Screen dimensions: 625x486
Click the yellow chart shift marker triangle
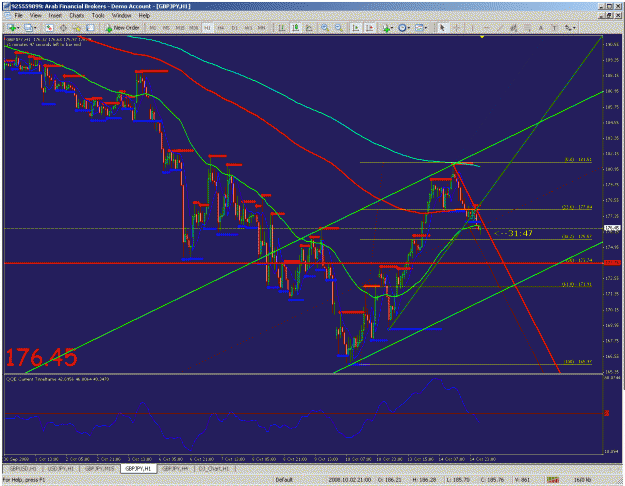point(482,37)
